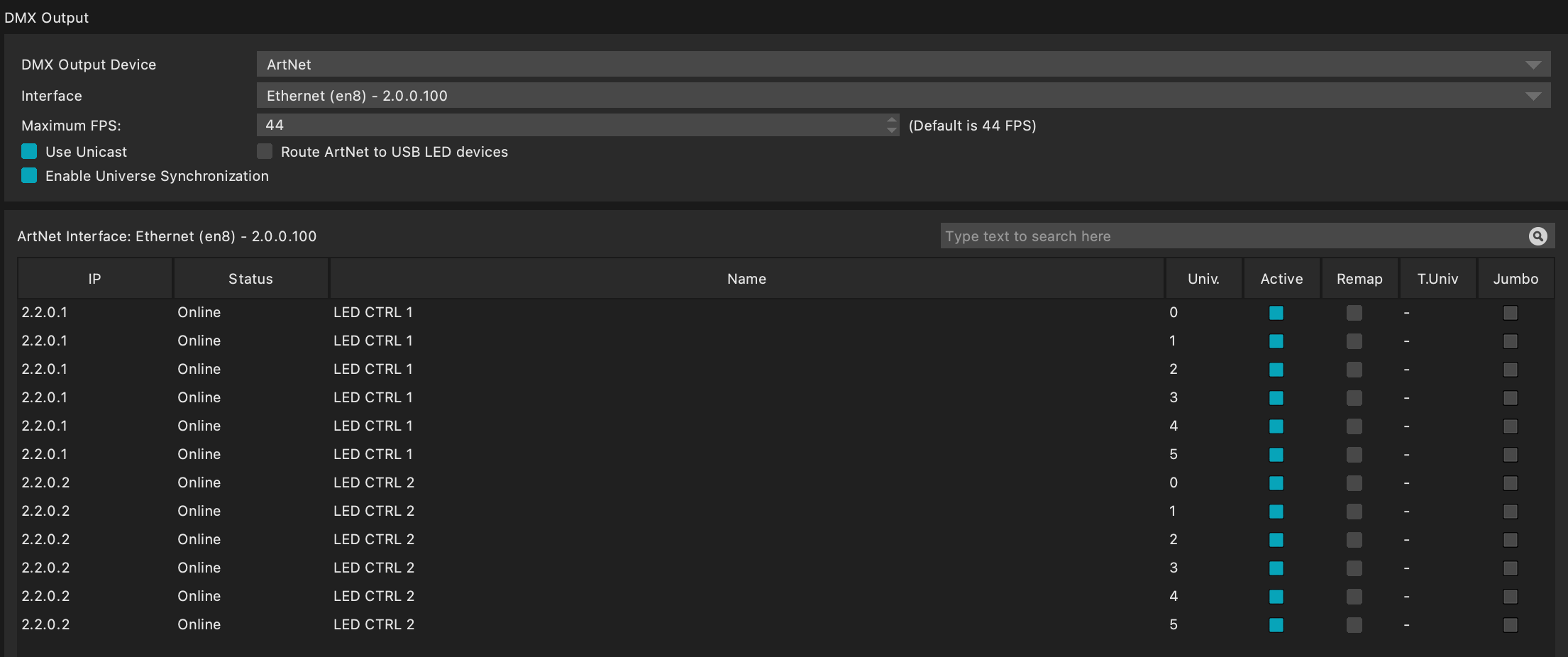Enable Remap for LED CTRL 2 universe 1
Viewport: 1568px width, 657px height.
[1354, 512]
